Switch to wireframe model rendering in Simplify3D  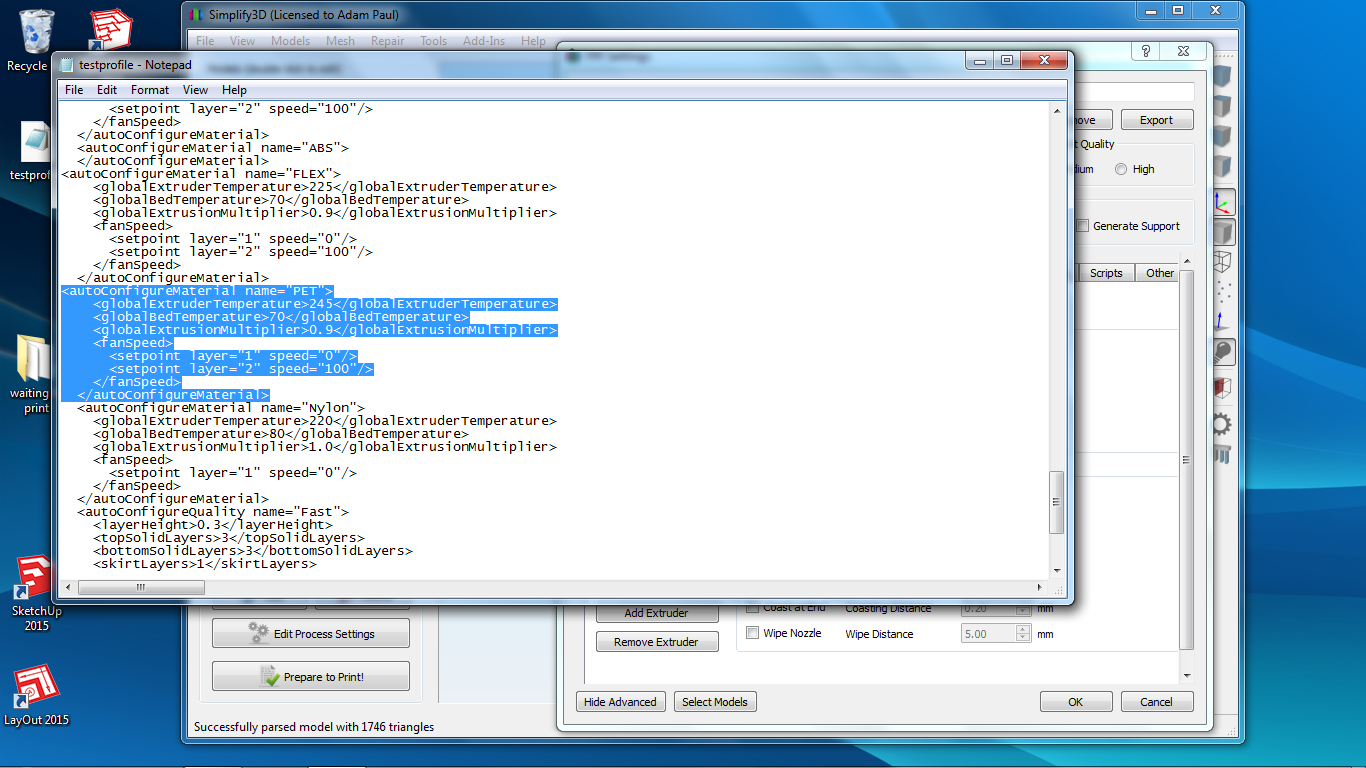tap(1222, 262)
